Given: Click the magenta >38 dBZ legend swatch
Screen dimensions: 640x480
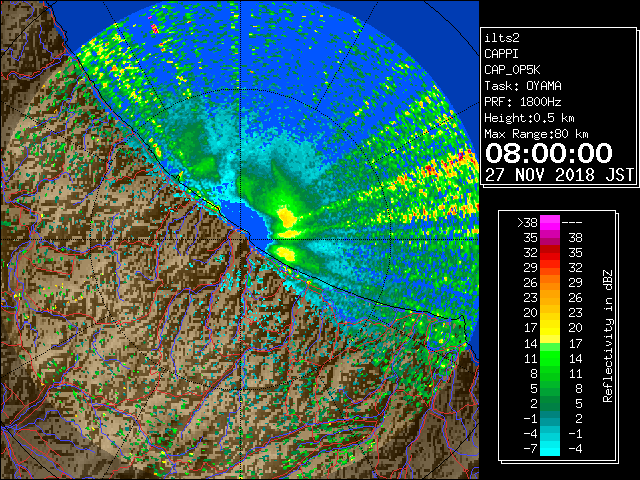Looking at the screenshot, I should pos(550,222).
